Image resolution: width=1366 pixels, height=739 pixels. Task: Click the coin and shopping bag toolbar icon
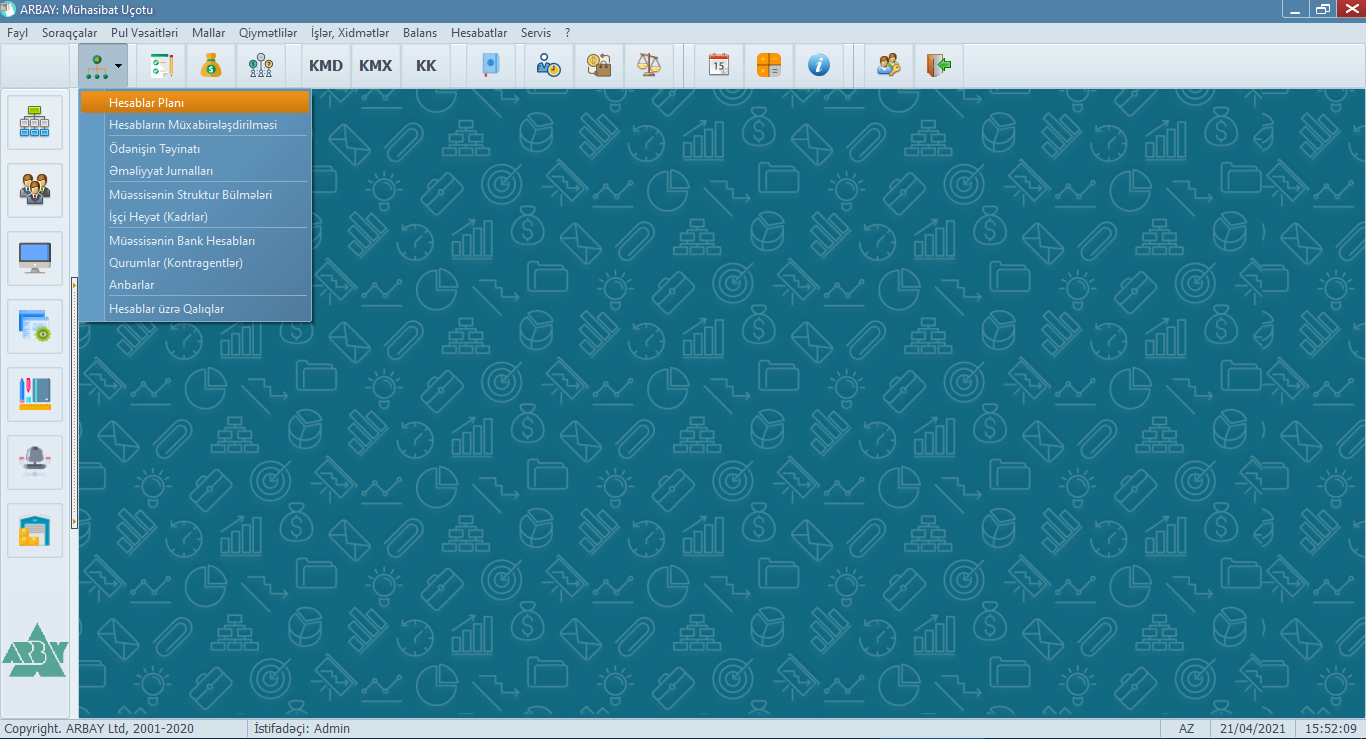pyautogui.click(x=599, y=66)
